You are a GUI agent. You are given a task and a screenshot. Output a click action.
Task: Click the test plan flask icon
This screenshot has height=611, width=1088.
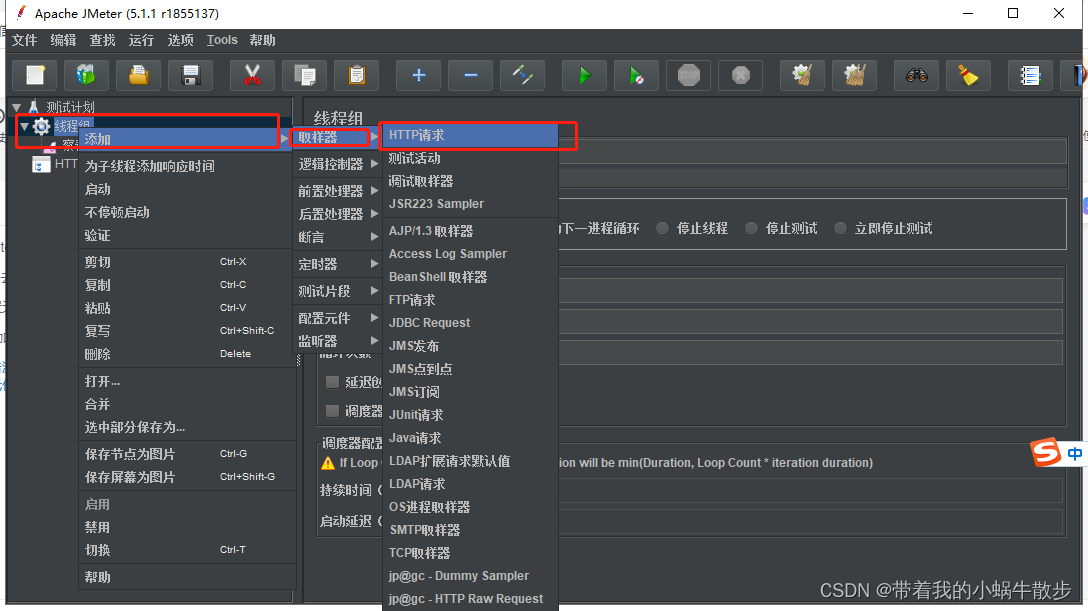pyautogui.click(x=33, y=107)
